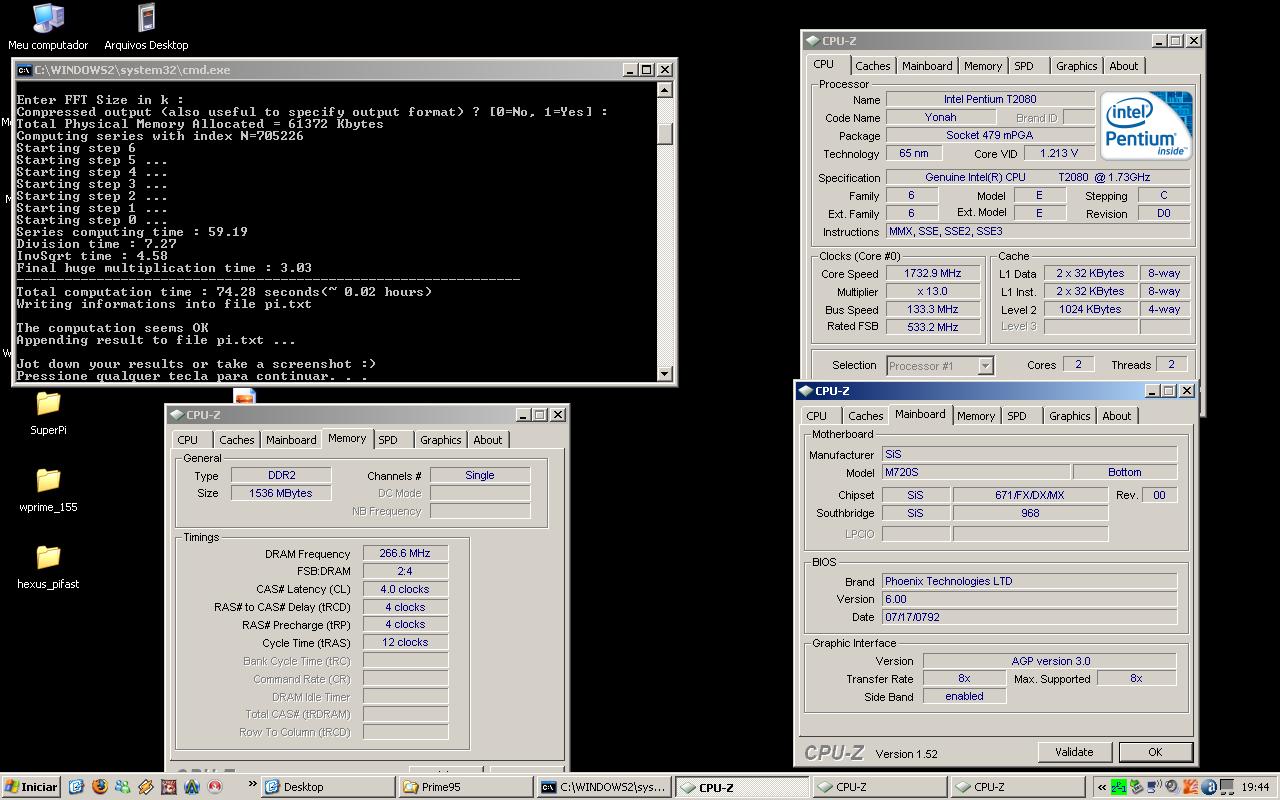Switch to the Graphics tab in the Mainboard CPU-Z window
Viewport: 1280px width, 800px height.
1070,416
